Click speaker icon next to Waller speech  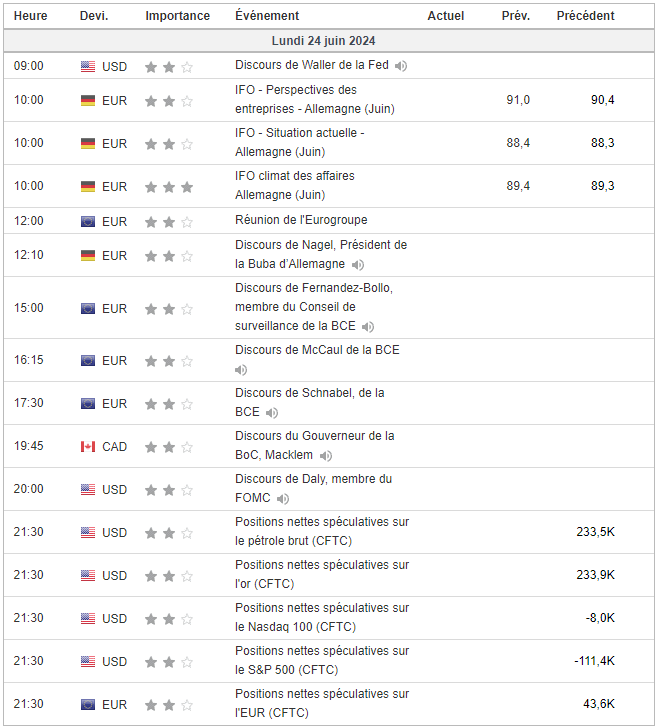pos(401,66)
